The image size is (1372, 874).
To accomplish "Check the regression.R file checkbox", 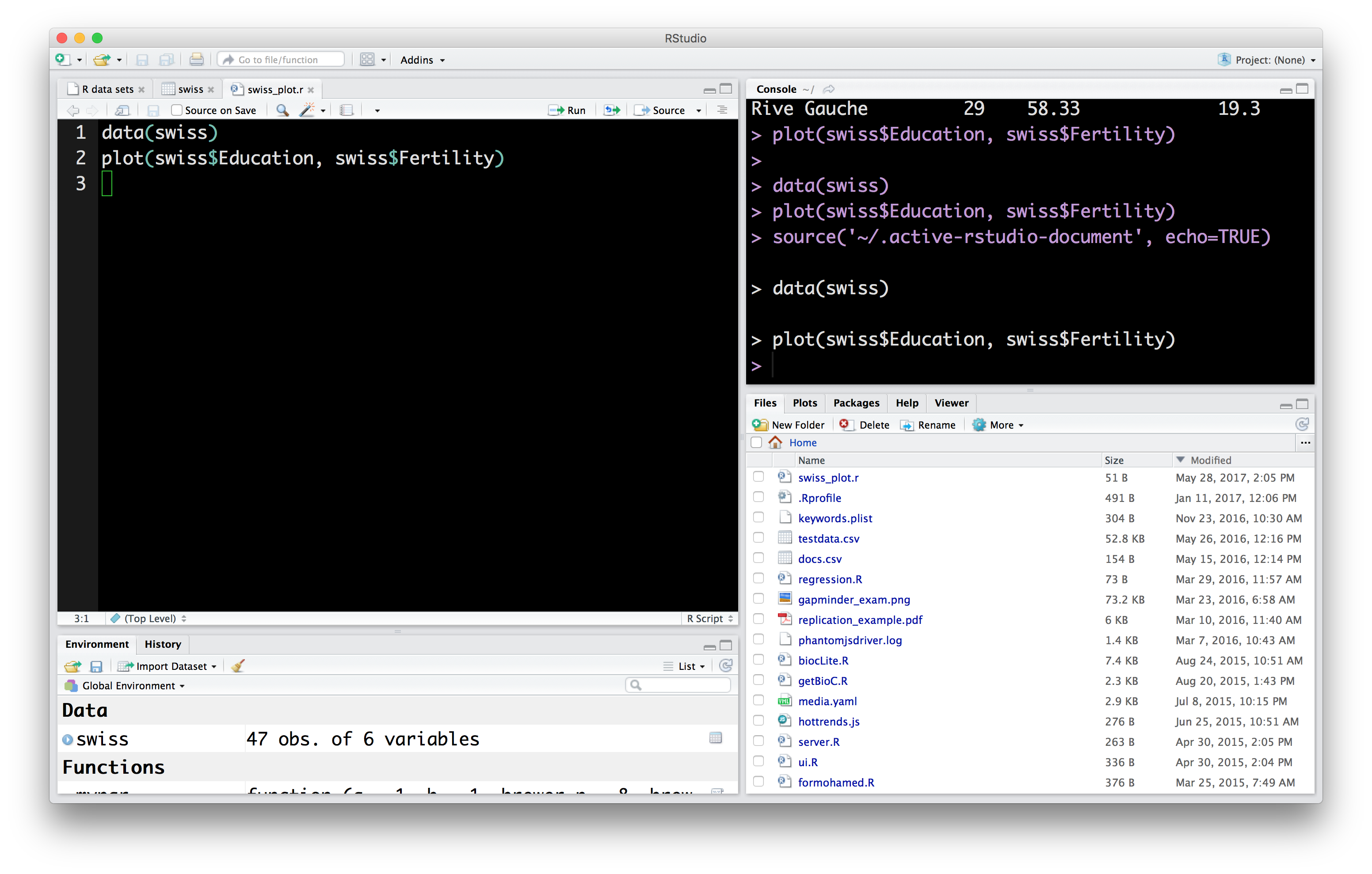I will [758, 579].
